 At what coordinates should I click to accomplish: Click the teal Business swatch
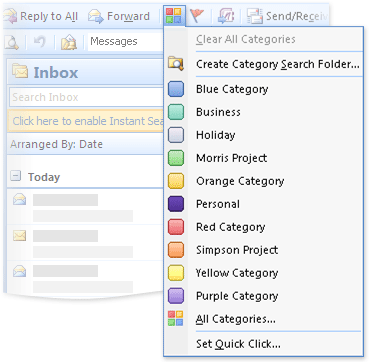[x=176, y=112]
